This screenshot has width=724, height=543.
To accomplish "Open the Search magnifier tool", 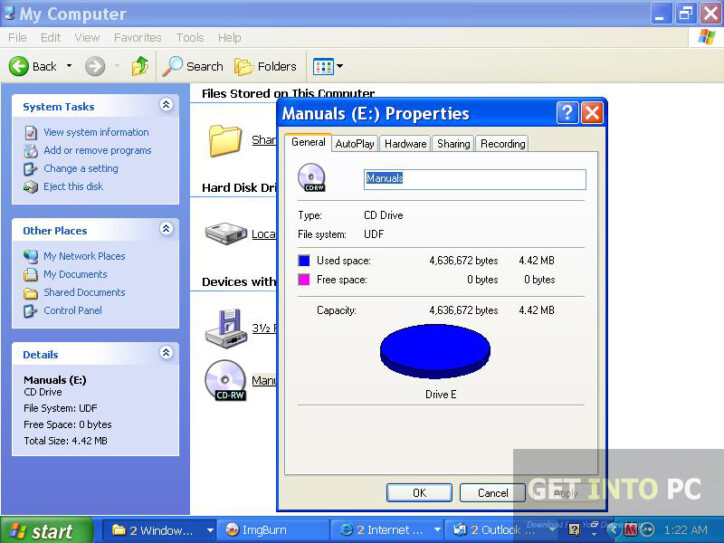I will 193,66.
